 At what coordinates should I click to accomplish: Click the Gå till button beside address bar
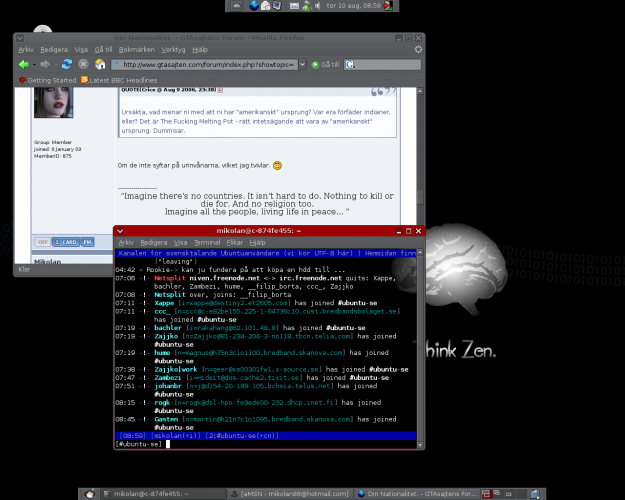point(326,64)
